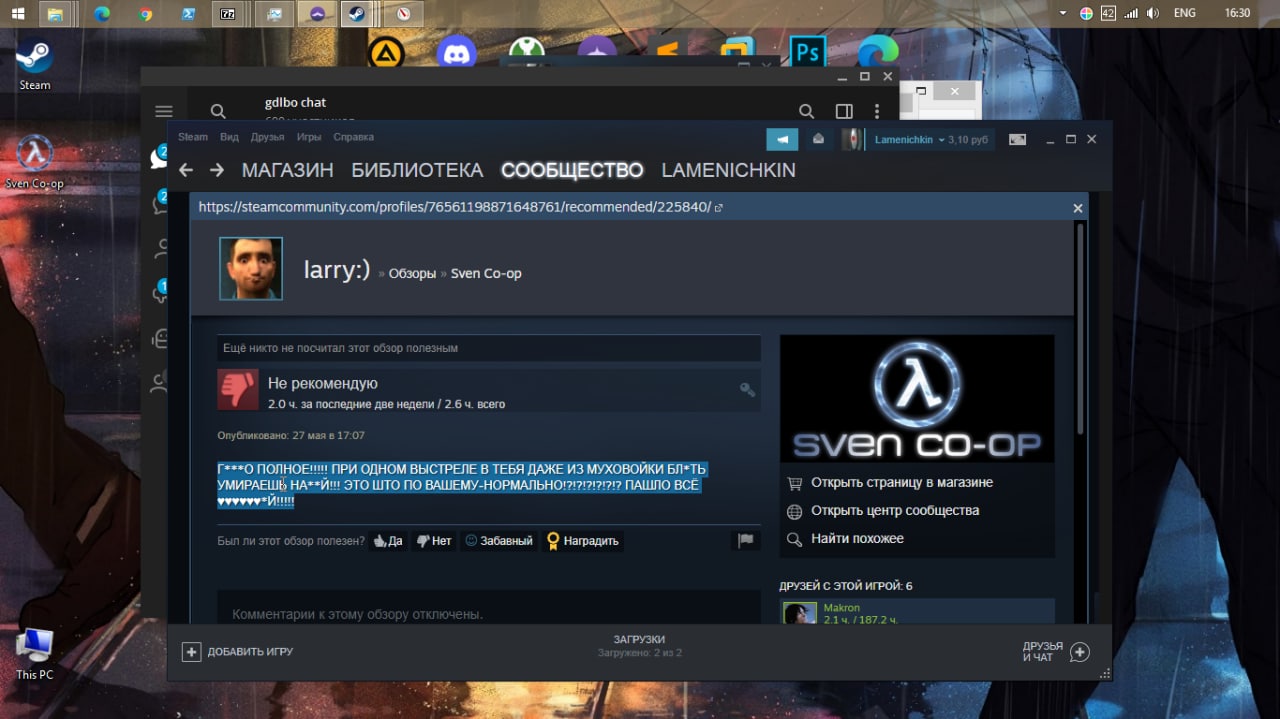Screen dimensions: 1280x719
Task: Click ДОБАВИТЬ ИГРУ at bottom left
Action: (x=238, y=652)
